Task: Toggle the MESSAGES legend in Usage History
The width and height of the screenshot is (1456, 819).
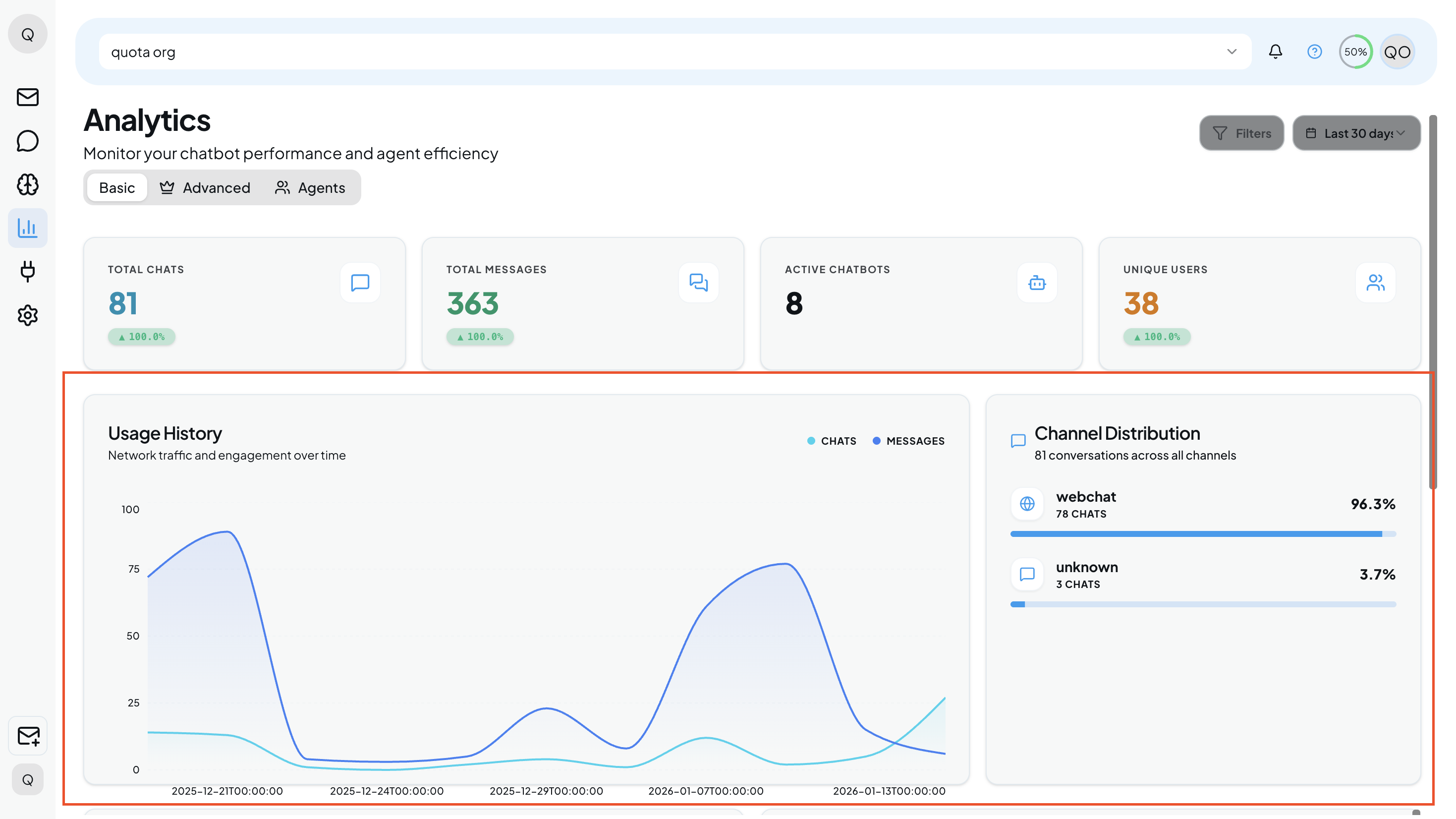Action: [x=908, y=441]
